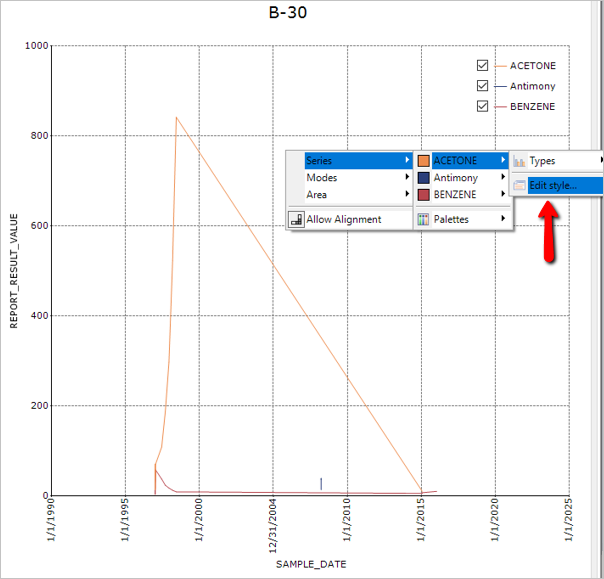Uncheck the ACETONE legend checkbox
This screenshot has width=604, height=579.
point(483,66)
